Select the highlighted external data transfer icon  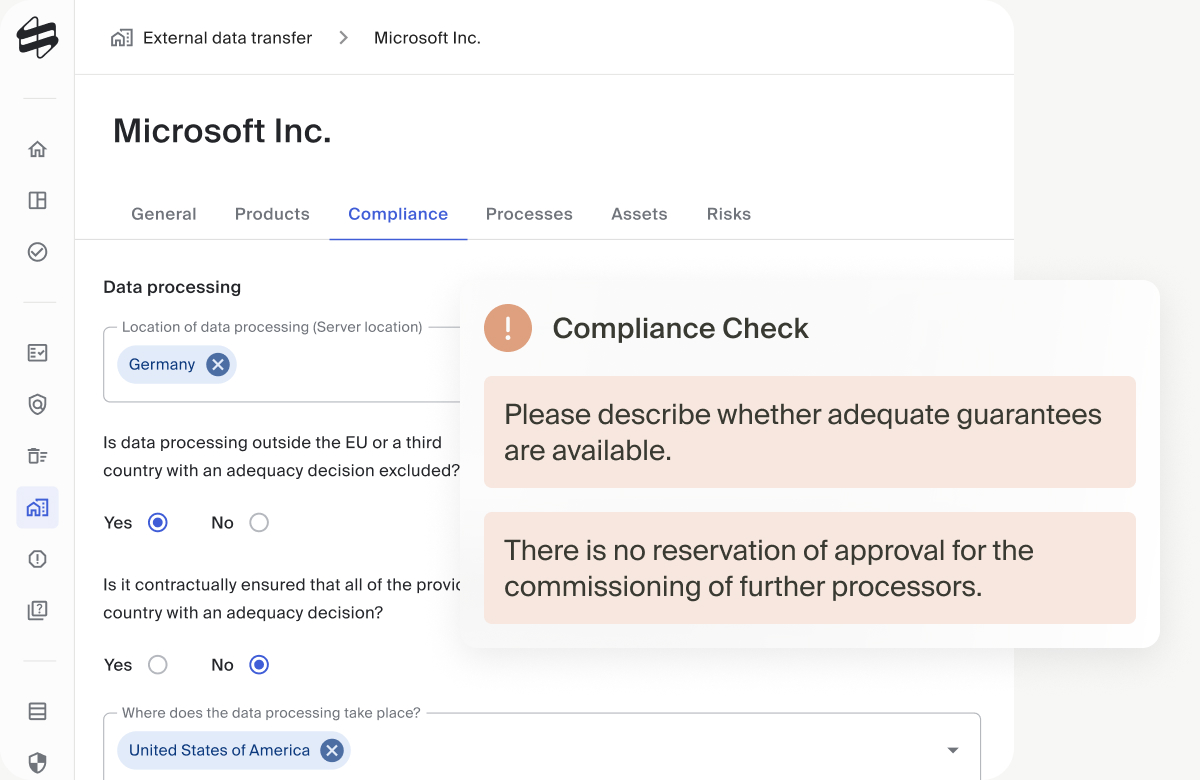pos(37,508)
